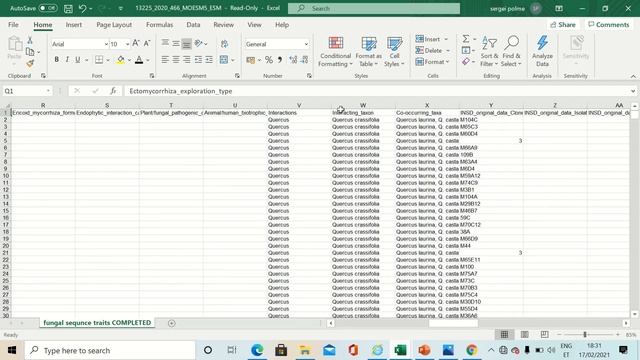This screenshot has width=640, height=360.
Task: Click in the Search box in title bar
Action: (x=374, y=8)
